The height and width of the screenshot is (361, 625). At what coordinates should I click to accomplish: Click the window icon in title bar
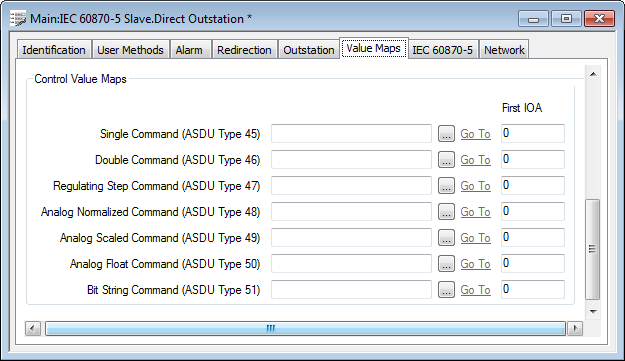[18, 19]
